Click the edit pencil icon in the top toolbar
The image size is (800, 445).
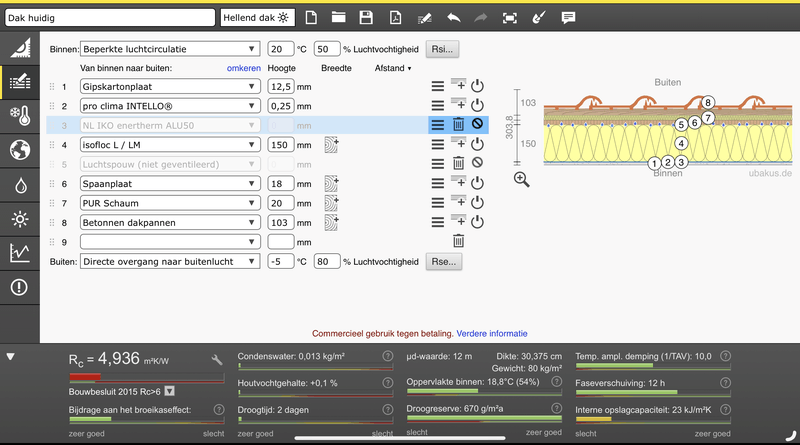(424, 18)
